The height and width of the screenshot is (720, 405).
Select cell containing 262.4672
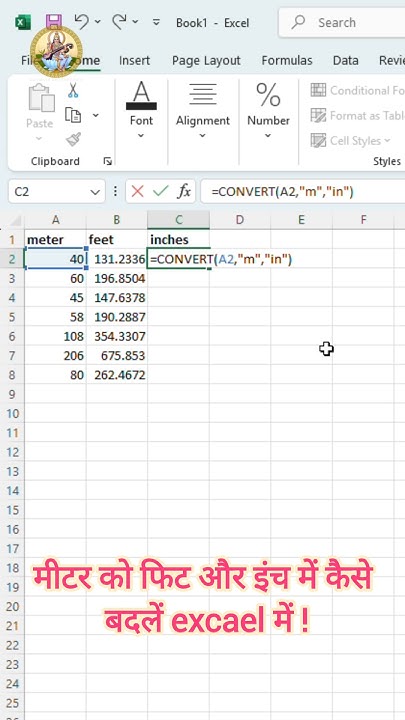[117, 375]
